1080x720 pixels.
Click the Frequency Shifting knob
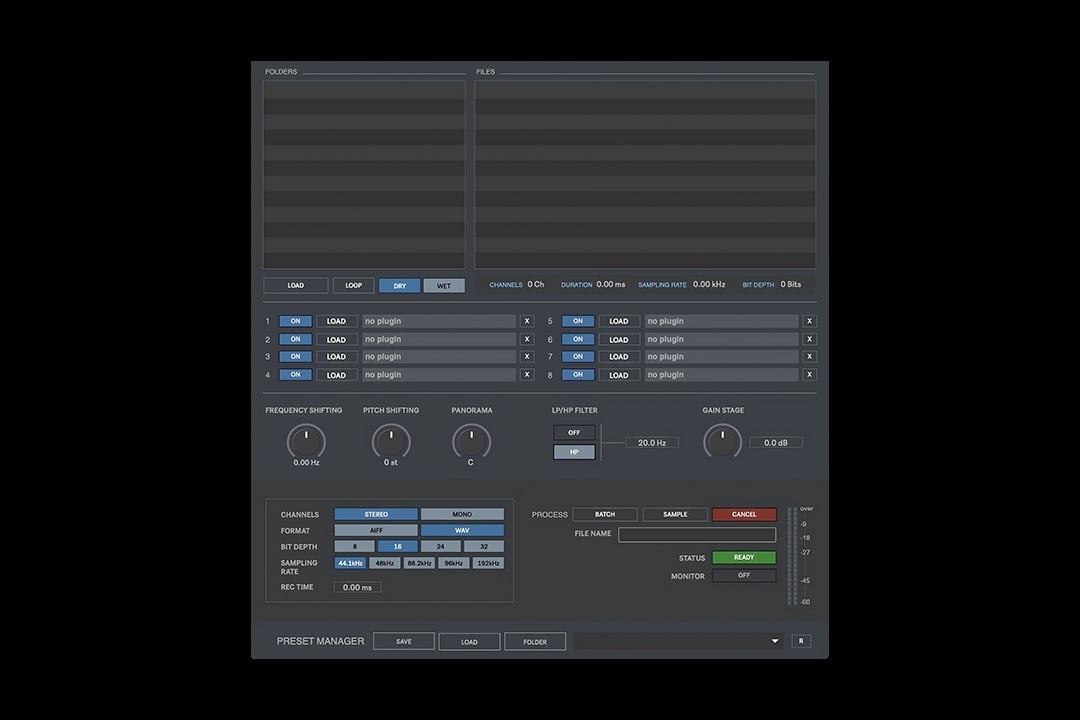point(306,442)
